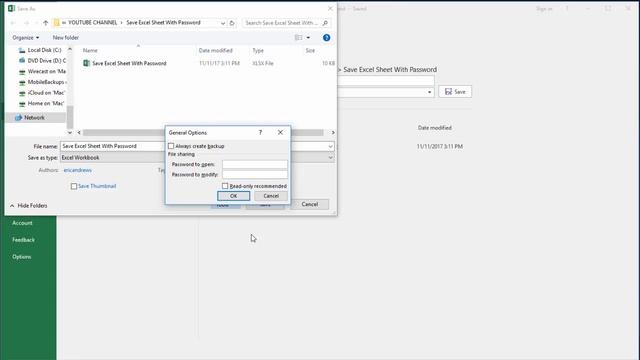Open the help icon in Save As dialog
The width and height of the screenshot is (640, 360).
327,38
